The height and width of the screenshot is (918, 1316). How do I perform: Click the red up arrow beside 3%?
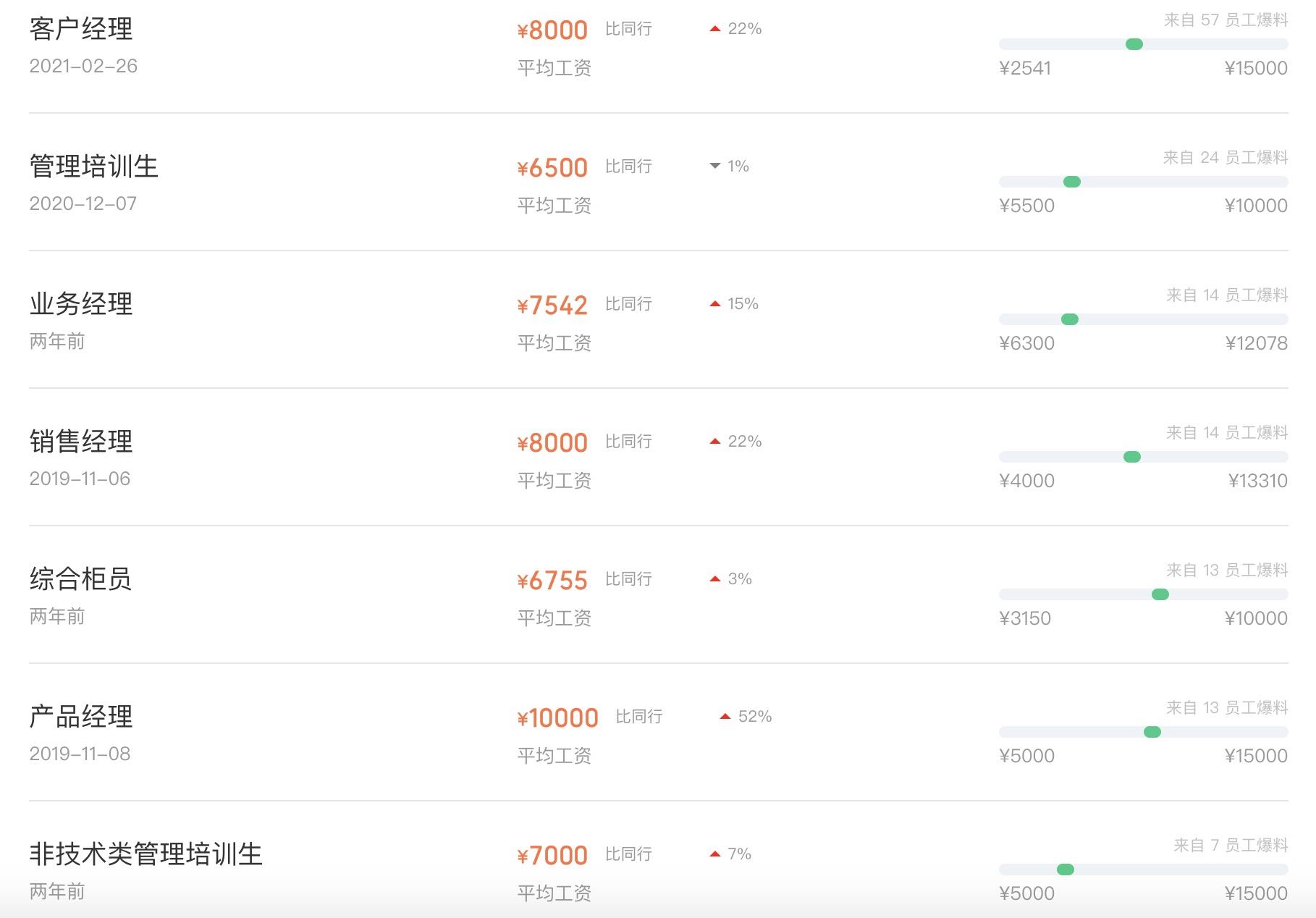[715, 579]
